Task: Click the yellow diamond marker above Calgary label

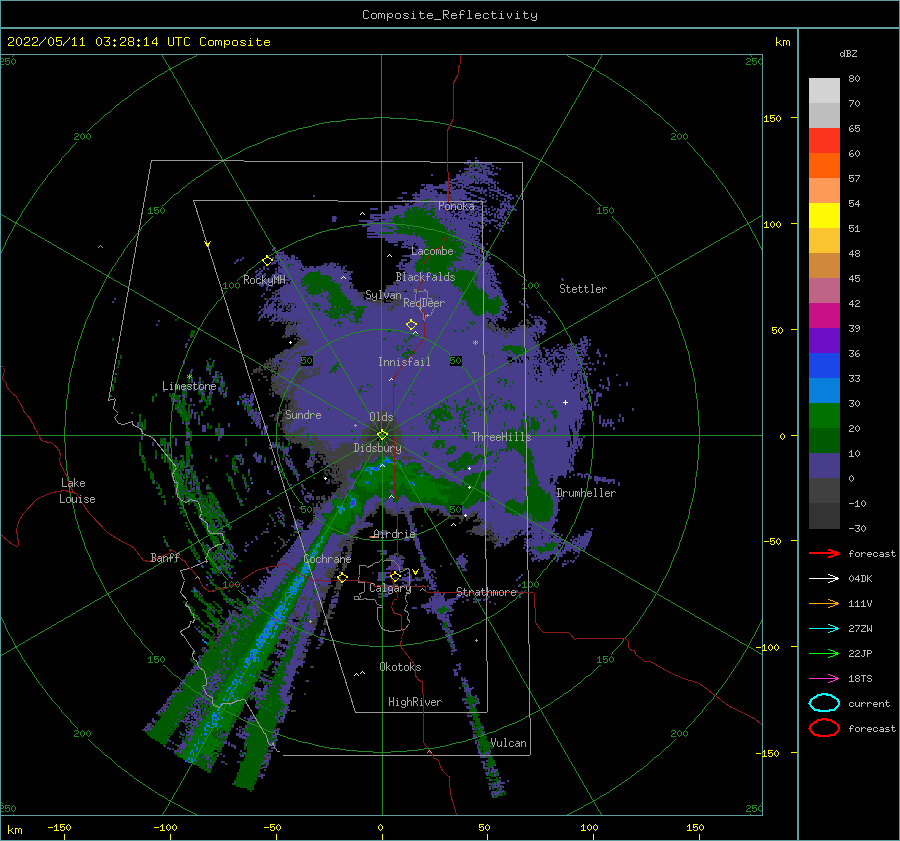Action: (395, 576)
